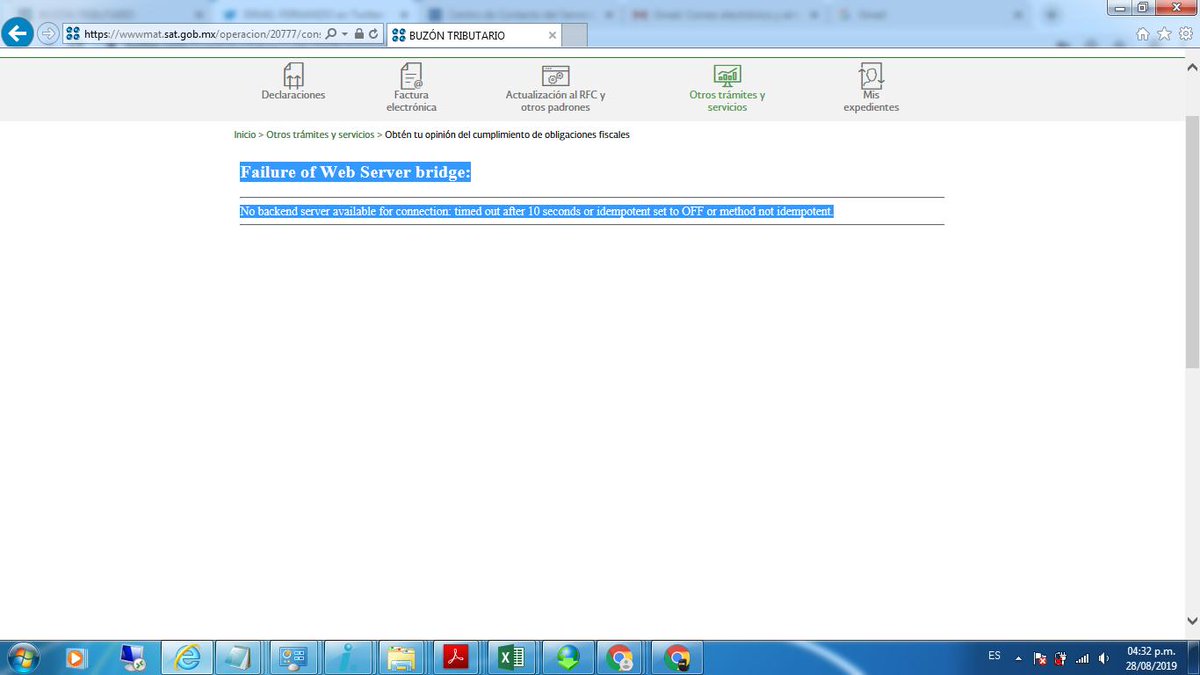Click the Action Center flag tray icon
The height and width of the screenshot is (675, 1200).
(1039, 658)
